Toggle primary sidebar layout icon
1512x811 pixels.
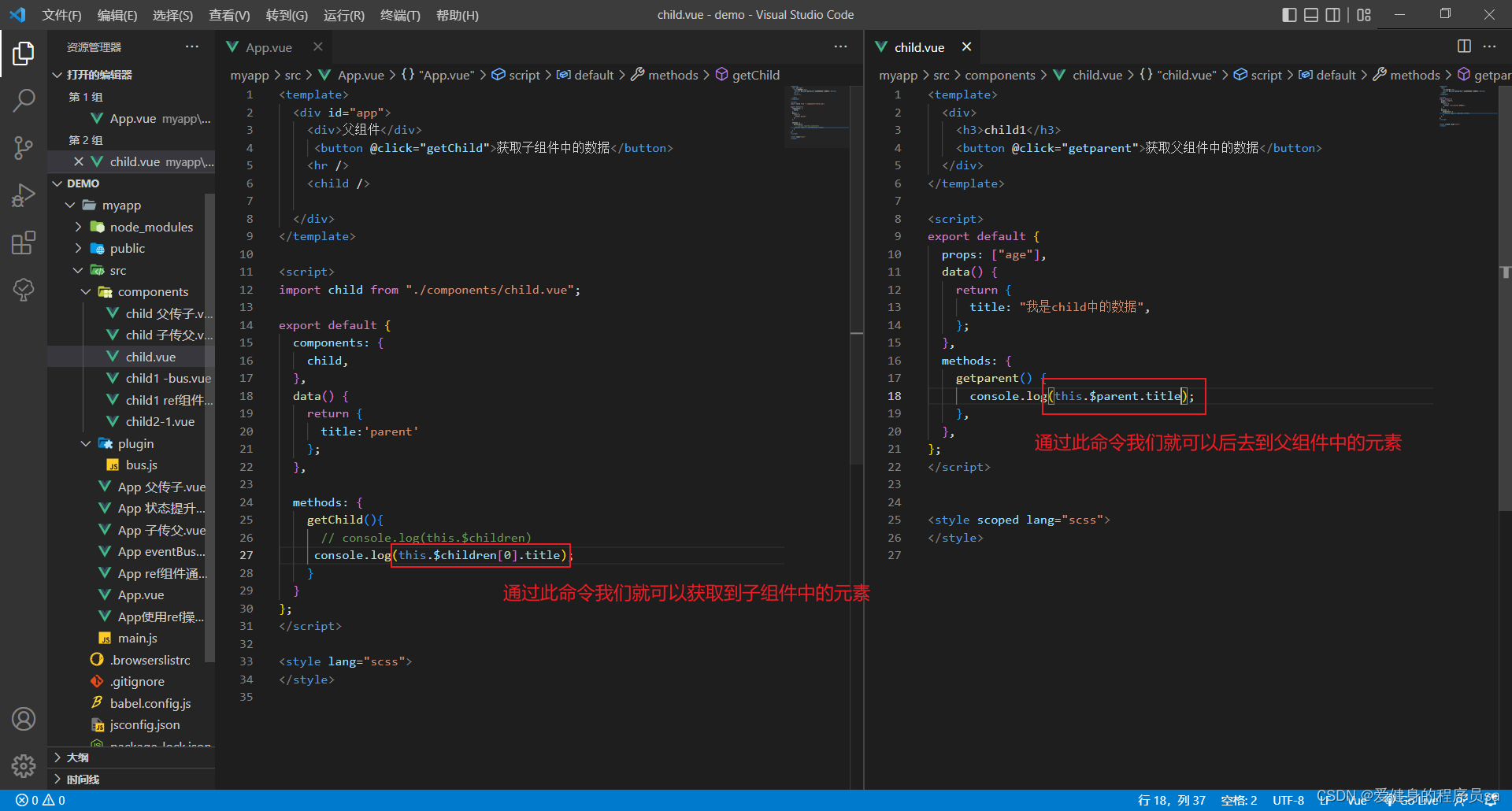point(1289,15)
